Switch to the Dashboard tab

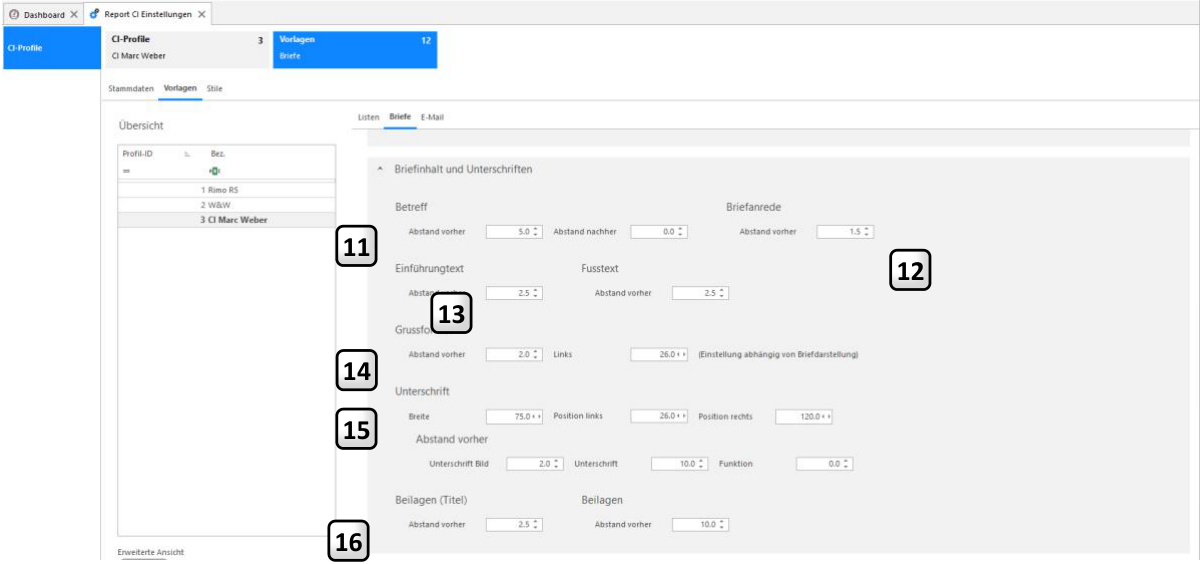point(42,14)
